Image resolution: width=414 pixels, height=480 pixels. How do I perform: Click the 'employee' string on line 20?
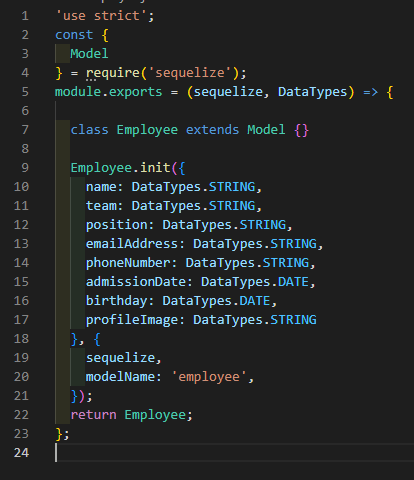point(209,377)
